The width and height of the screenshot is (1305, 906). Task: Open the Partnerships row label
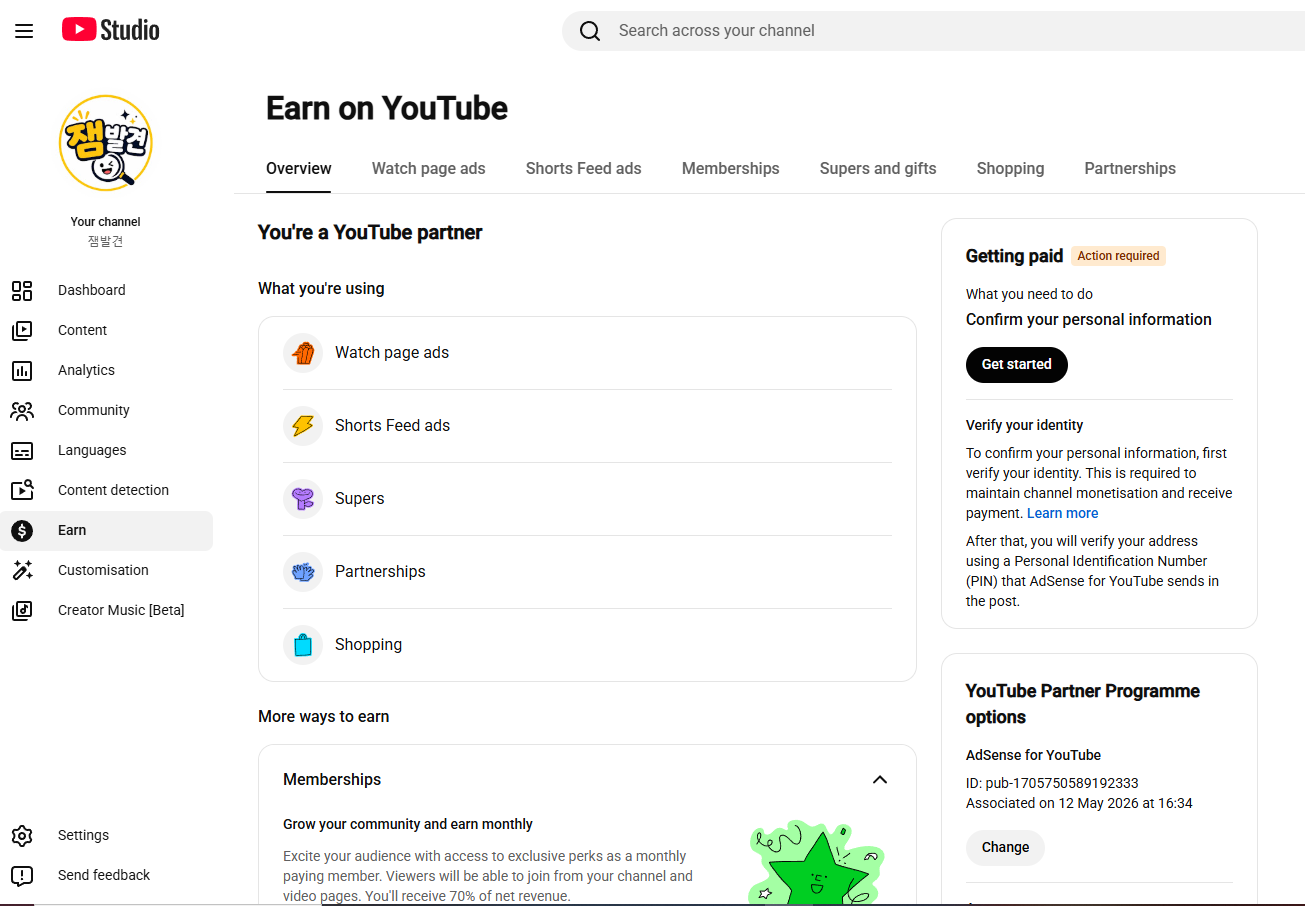coord(380,572)
